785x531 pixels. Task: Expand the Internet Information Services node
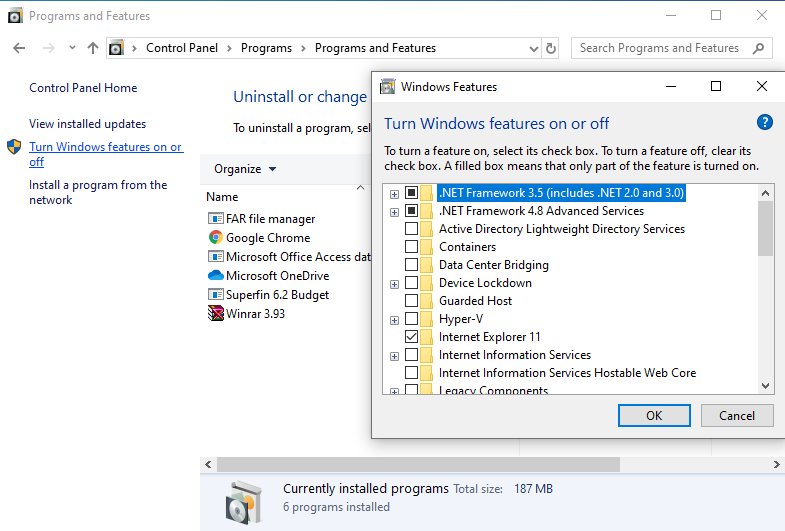click(x=395, y=356)
